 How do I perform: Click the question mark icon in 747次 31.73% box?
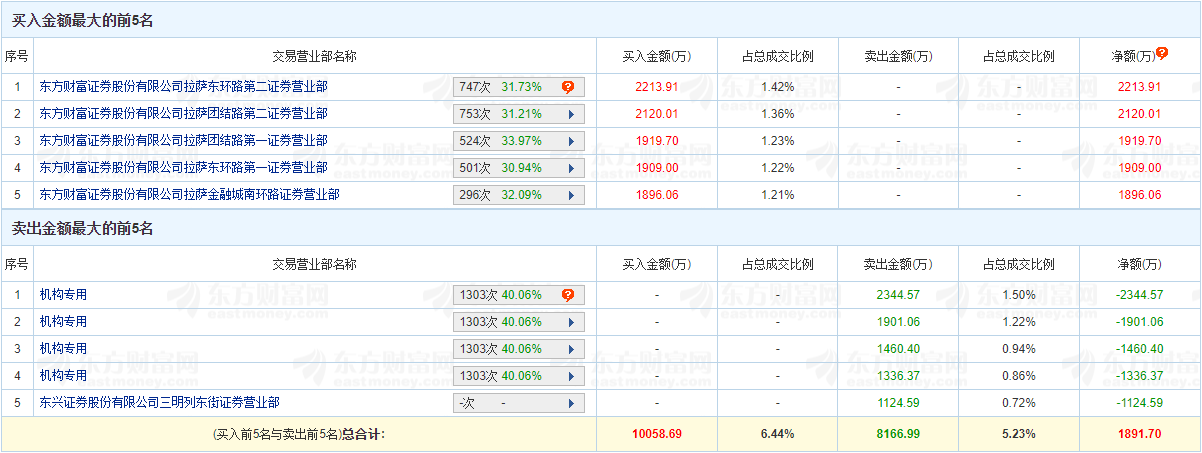click(x=568, y=87)
